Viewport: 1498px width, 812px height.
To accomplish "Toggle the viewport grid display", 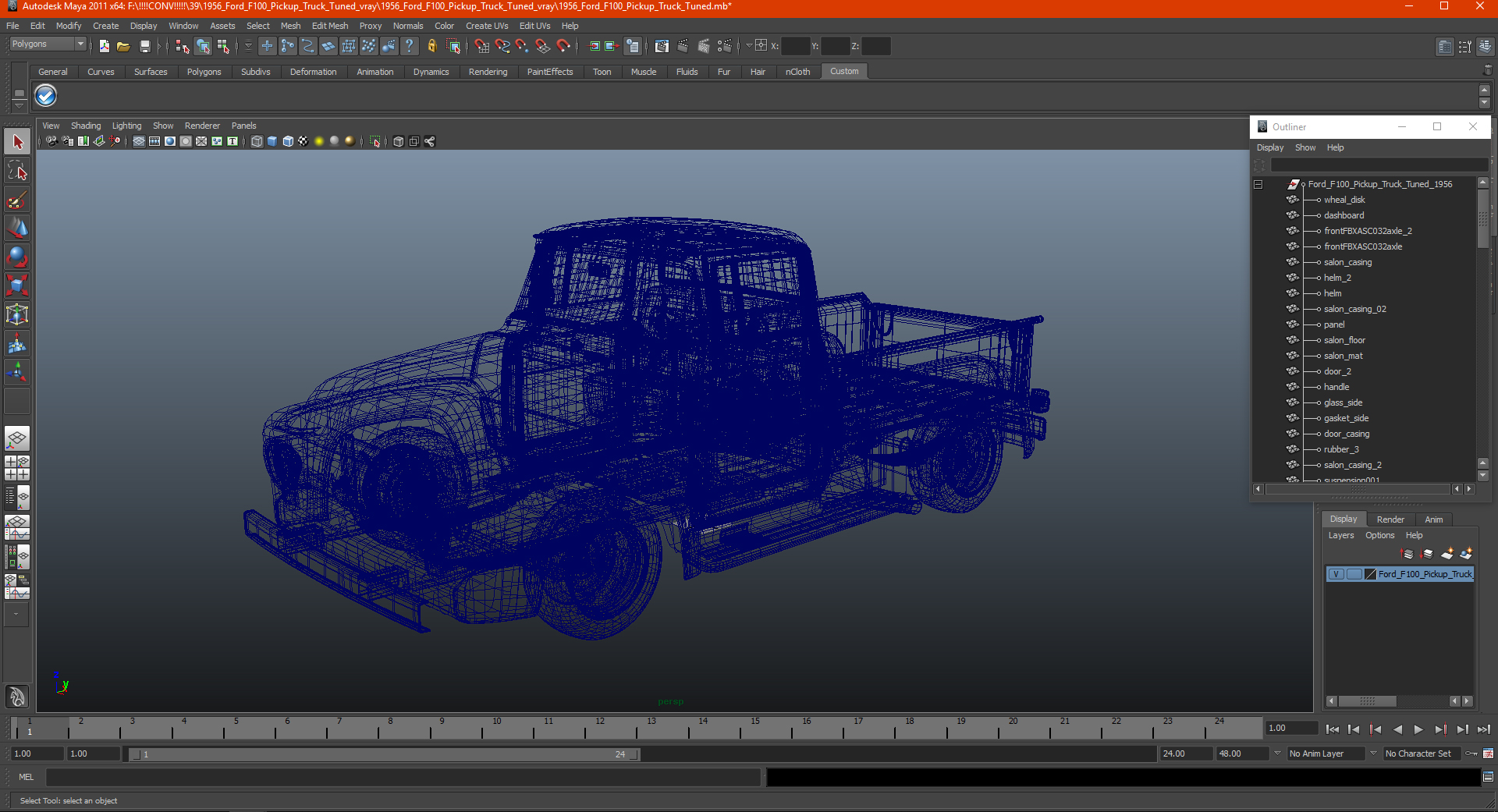I will coord(139,141).
